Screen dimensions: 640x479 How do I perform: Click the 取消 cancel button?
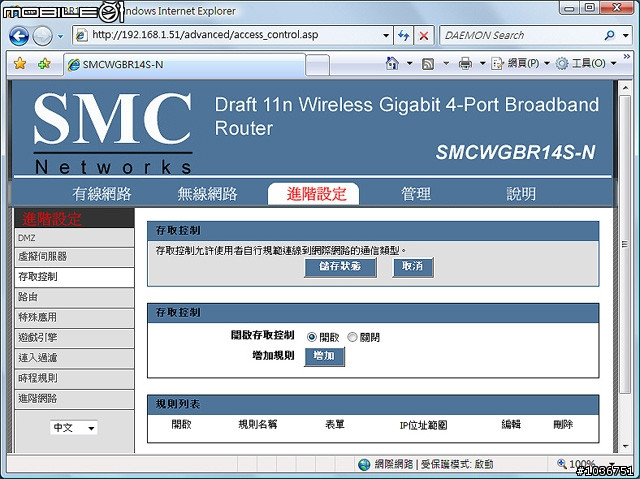click(413, 267)
